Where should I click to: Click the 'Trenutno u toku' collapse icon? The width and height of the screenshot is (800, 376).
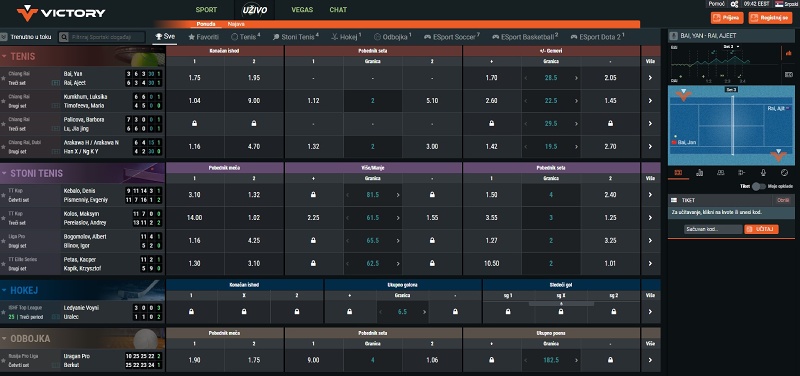click(4, 37)
